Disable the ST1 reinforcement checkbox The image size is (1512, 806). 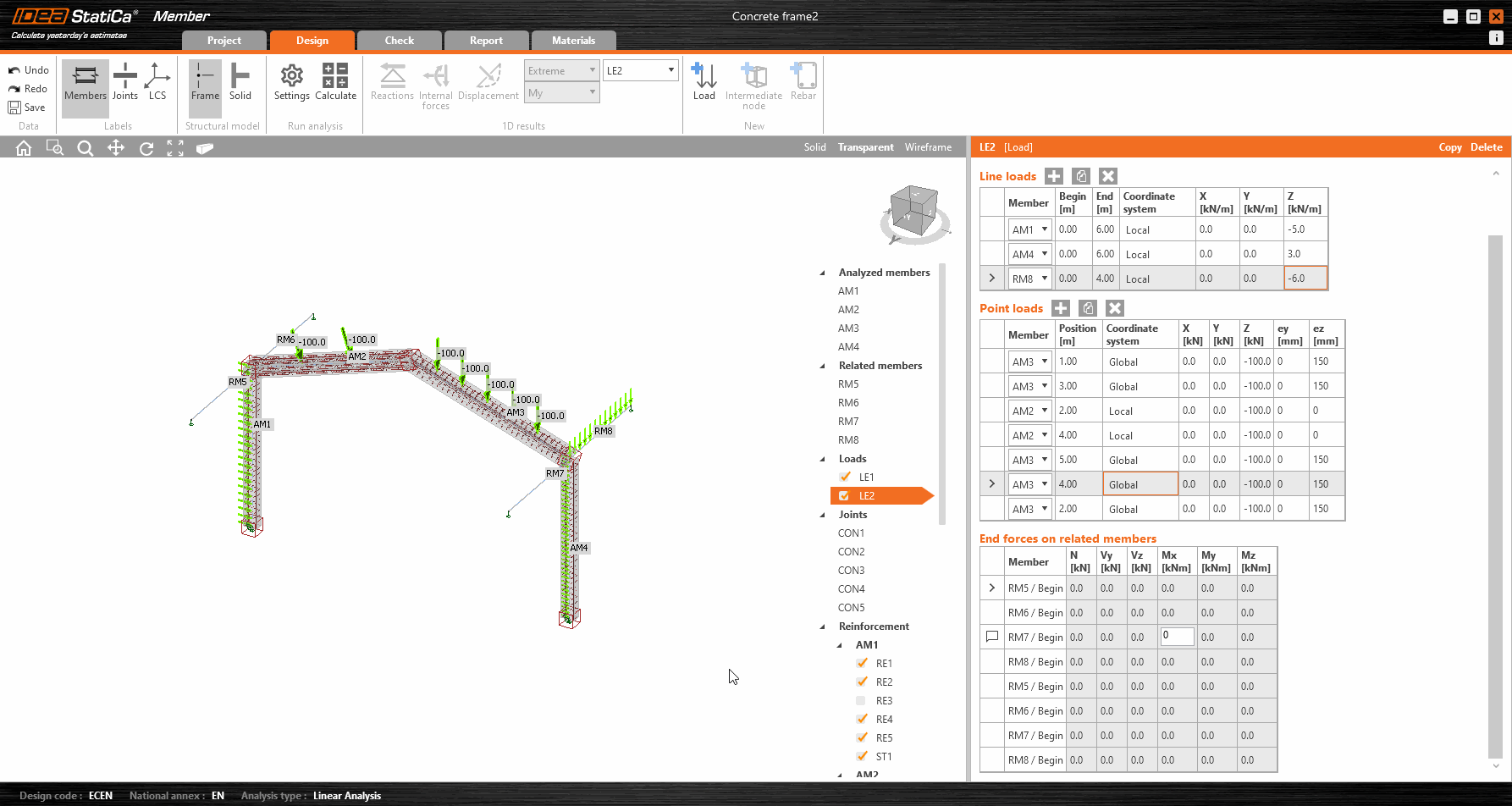[x=862, y=757]
